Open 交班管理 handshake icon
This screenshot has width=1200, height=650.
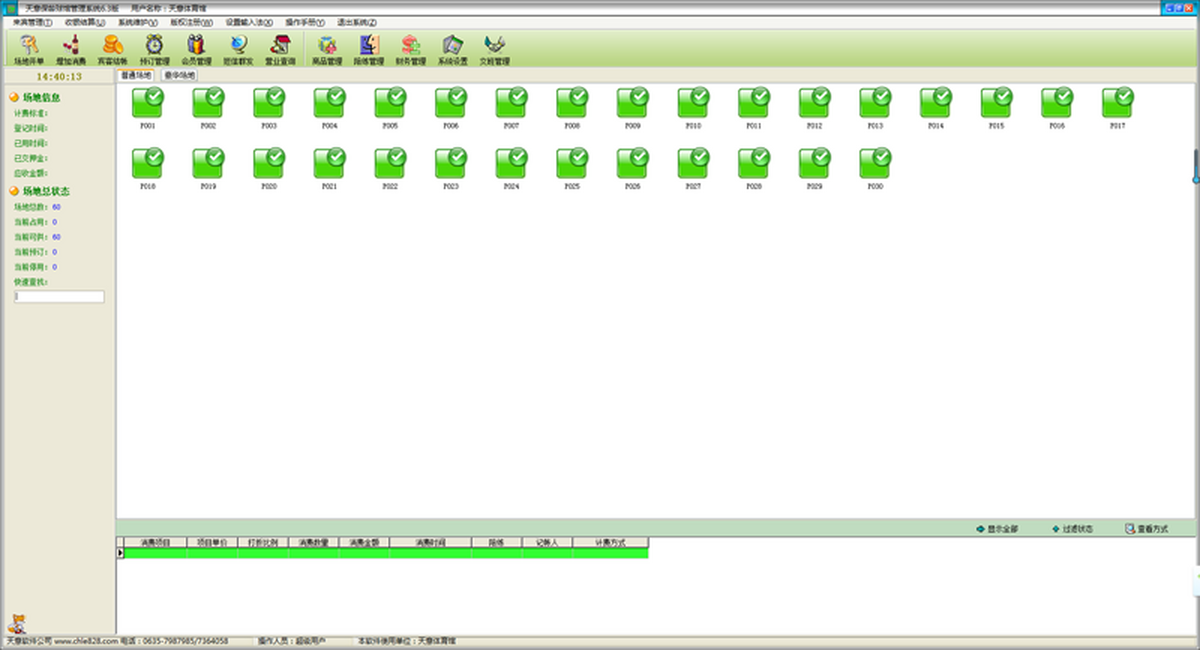[x=494, y=49]
